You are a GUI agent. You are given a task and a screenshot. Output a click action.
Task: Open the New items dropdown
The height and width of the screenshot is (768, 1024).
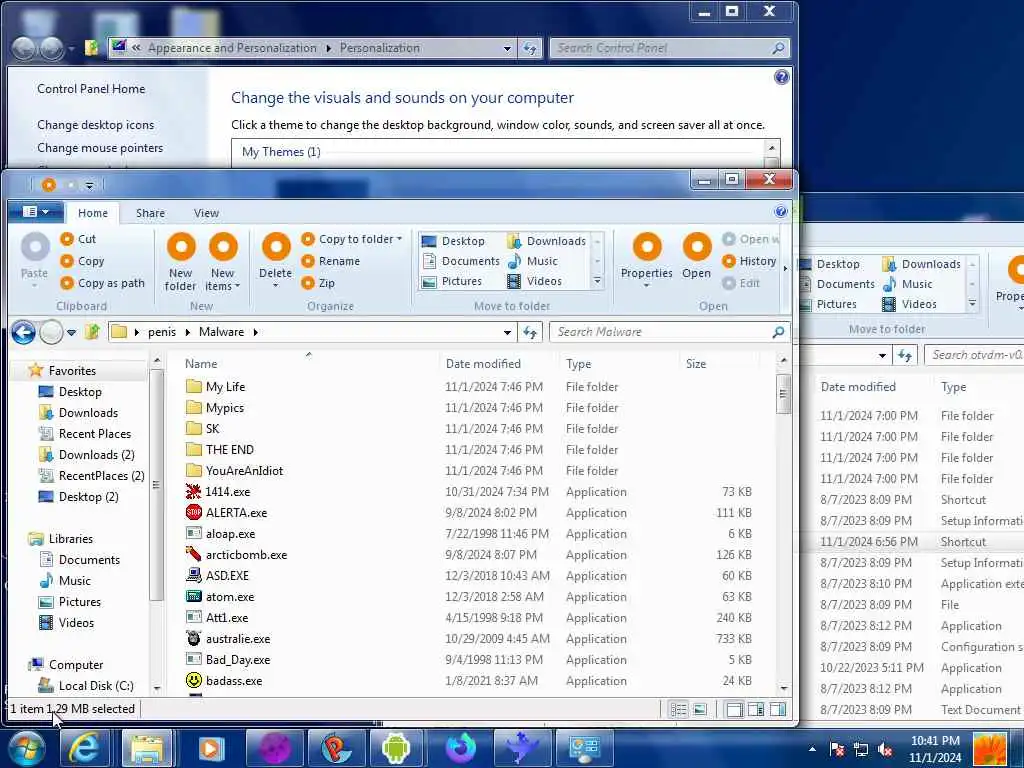(223, 280)
